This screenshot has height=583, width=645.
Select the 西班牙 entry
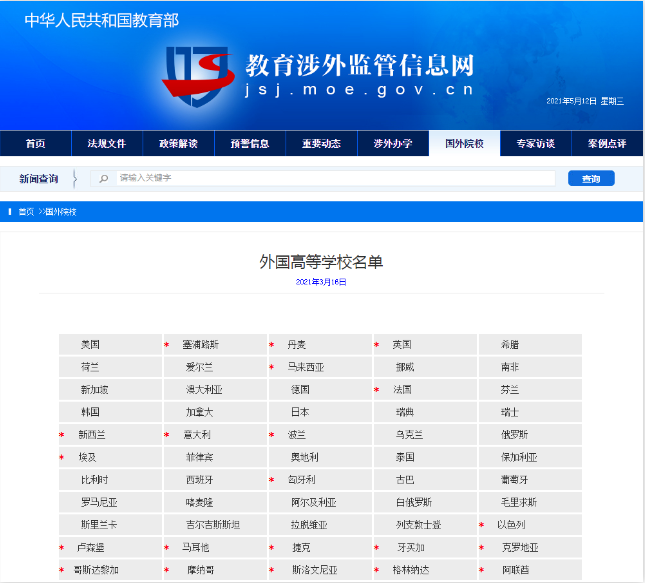tap(200, 480)
